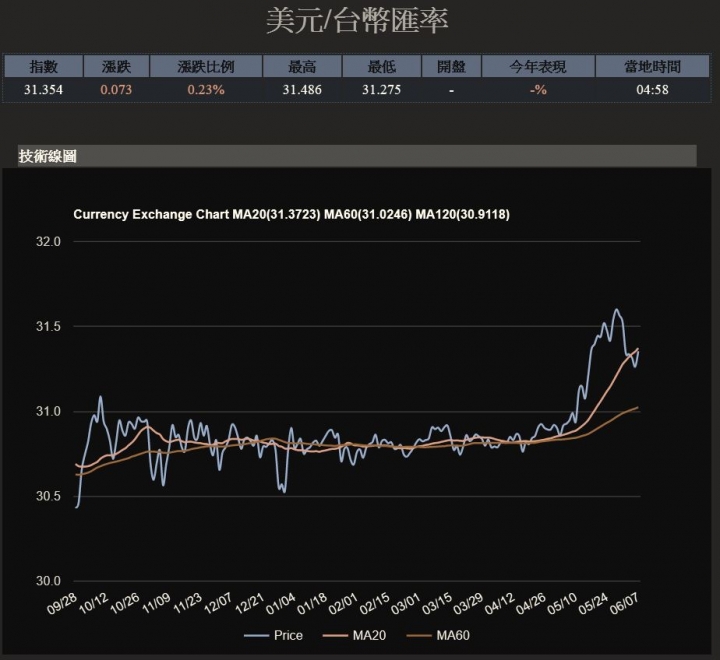Click the 11/23 date axis label
The width and height of the screenshot is (720, 660).
pos(187,603)
